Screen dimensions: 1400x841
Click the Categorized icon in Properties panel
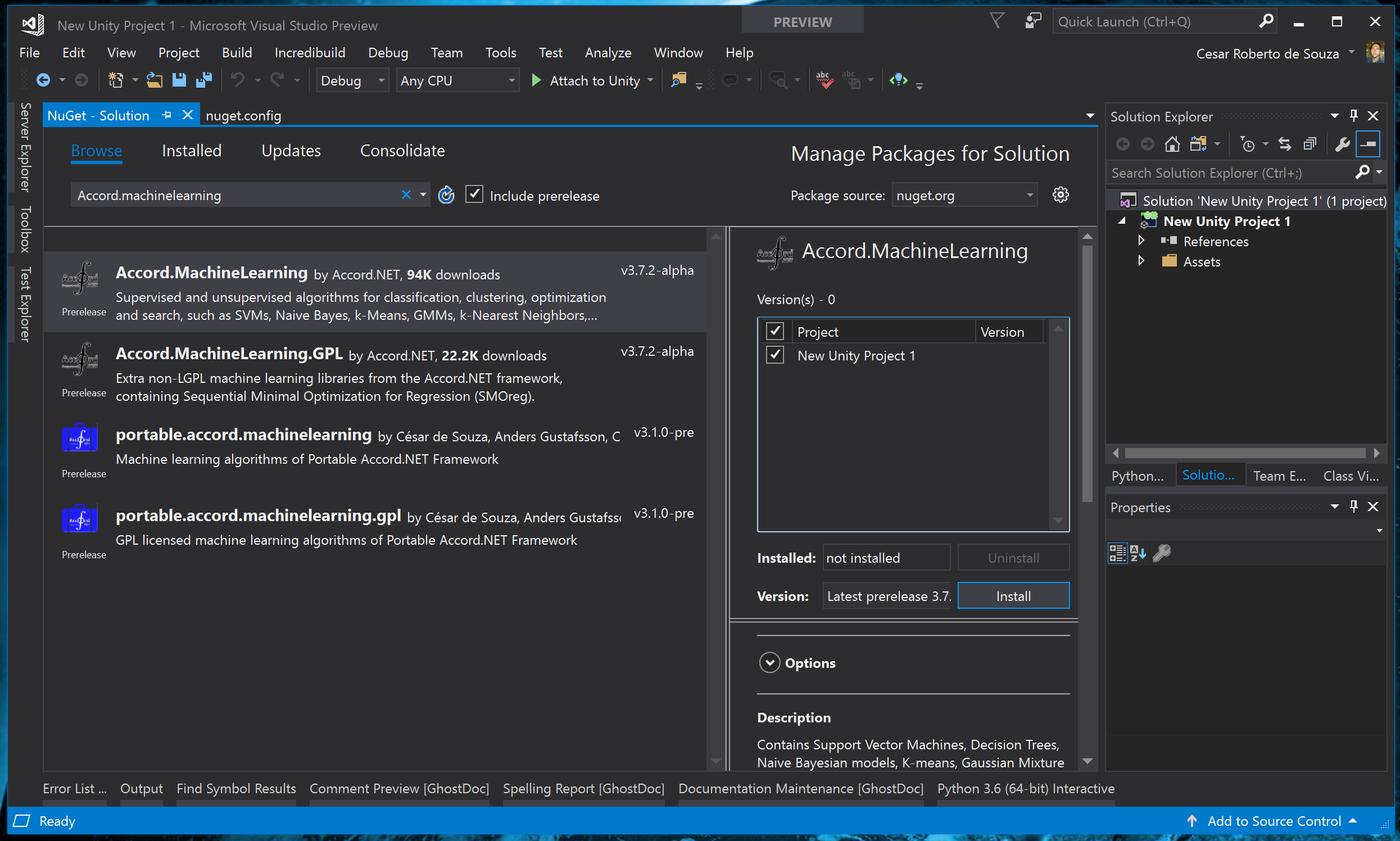1117,553
